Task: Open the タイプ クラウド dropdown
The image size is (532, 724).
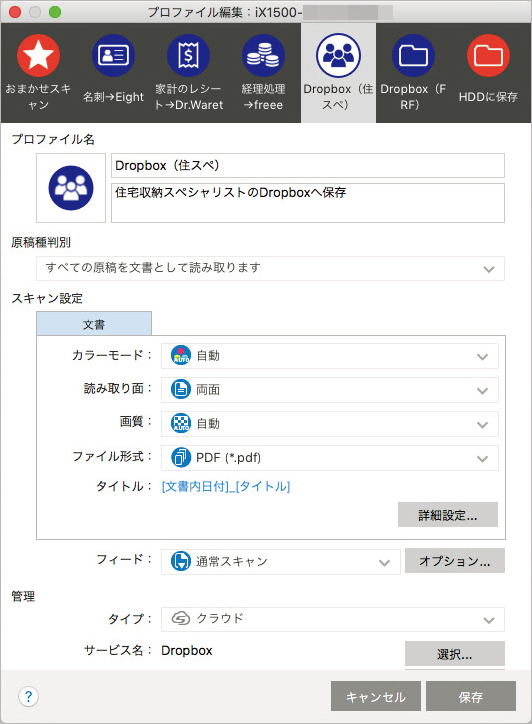Action: pyautogui.click(x=332, y=619)
